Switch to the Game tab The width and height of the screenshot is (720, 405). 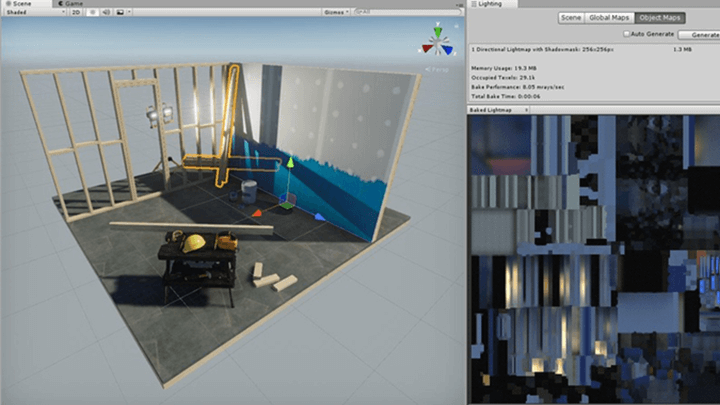tap(70, 3)
